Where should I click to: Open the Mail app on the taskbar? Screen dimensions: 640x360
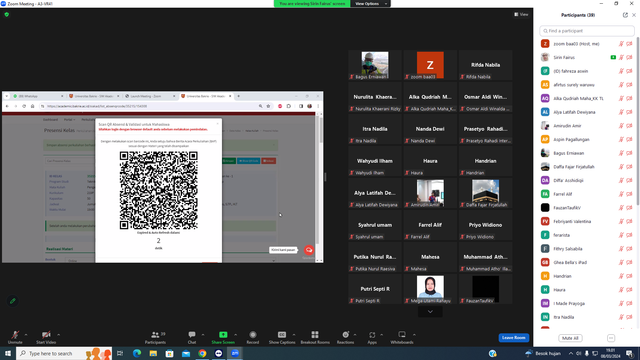pyautogui.click(x=186, y=353)
